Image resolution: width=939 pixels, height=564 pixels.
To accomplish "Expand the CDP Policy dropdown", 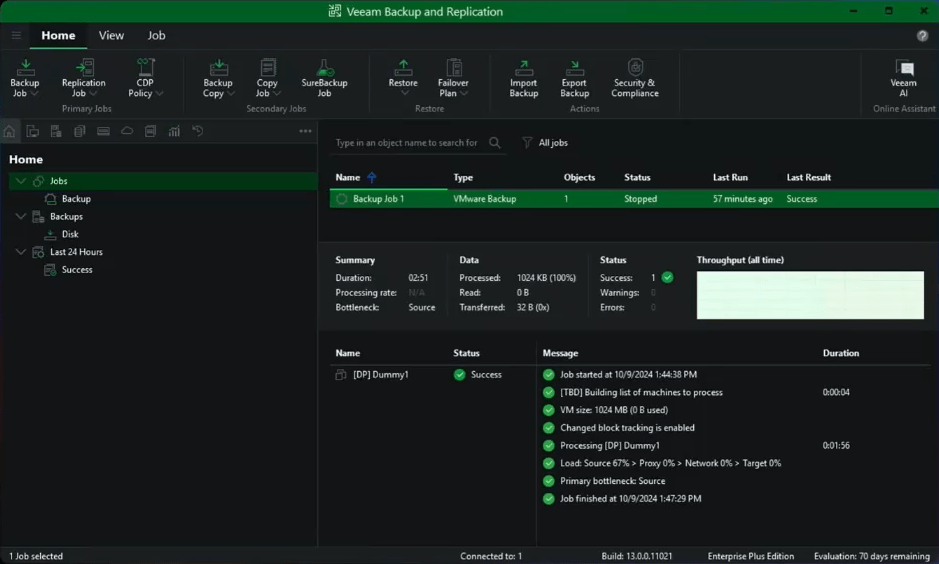I will pos(145,78).
